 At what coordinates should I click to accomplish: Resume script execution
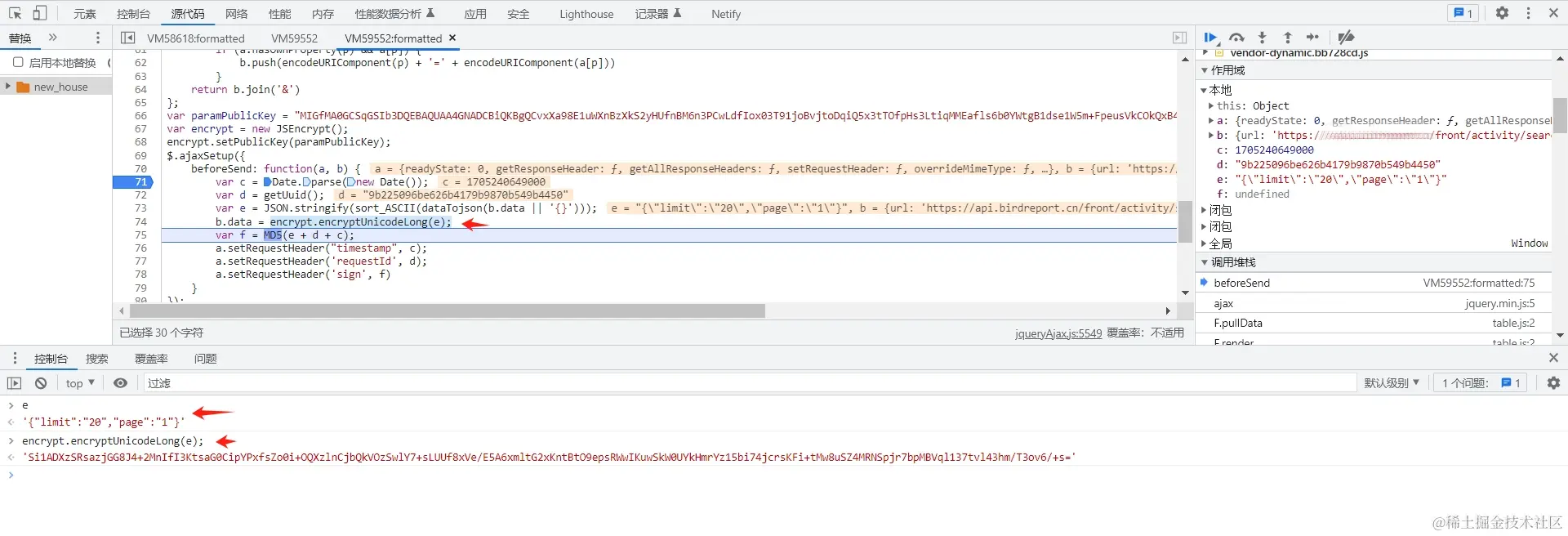[1211, 37]
